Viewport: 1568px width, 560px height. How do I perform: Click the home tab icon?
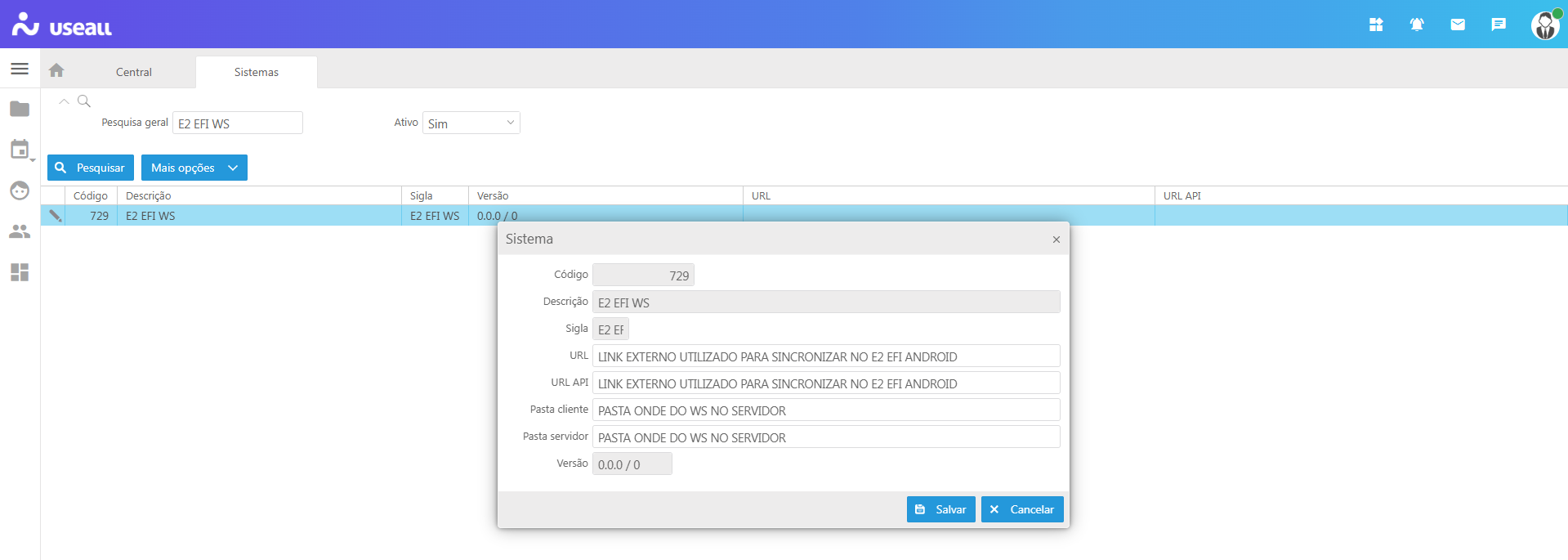tap(56, 71)
